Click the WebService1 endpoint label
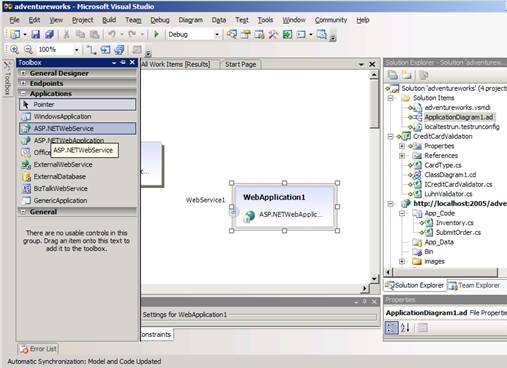This screenshot has height=368, width=507. 205,200
